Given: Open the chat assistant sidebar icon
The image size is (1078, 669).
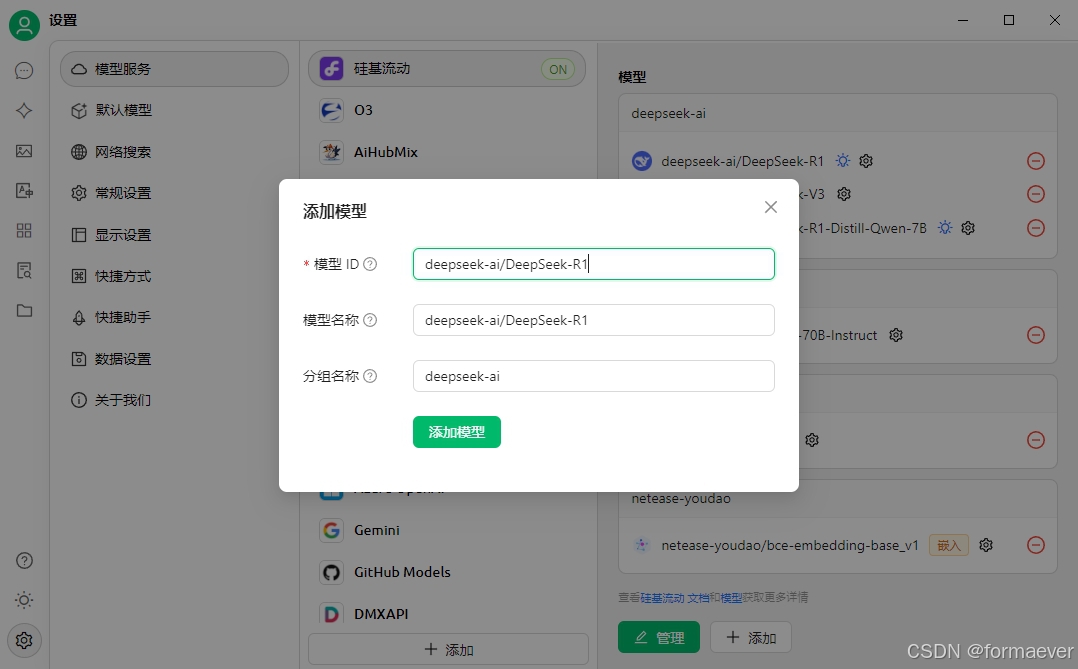Looking at the screenshot, I should (24, 71).
